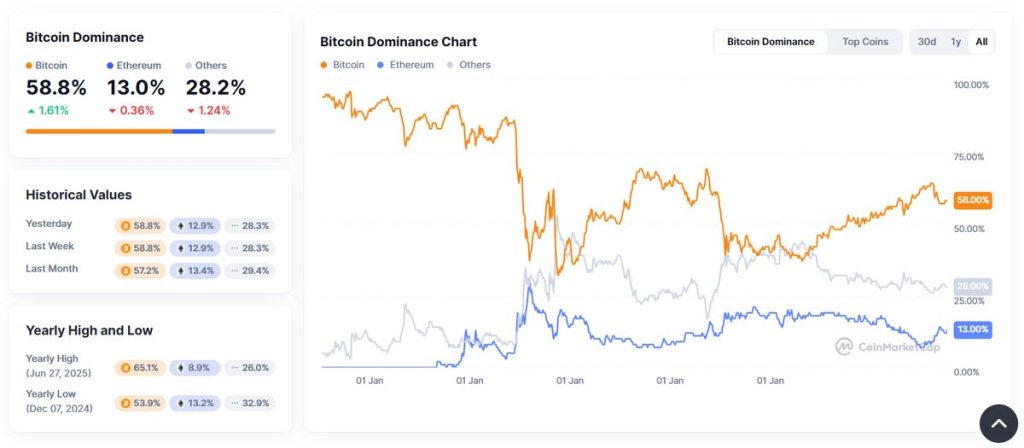The image size is (1024, 448).
Task: Toggle the Bitcoin series label in the chart legend
Action: [x=350, y=65]
